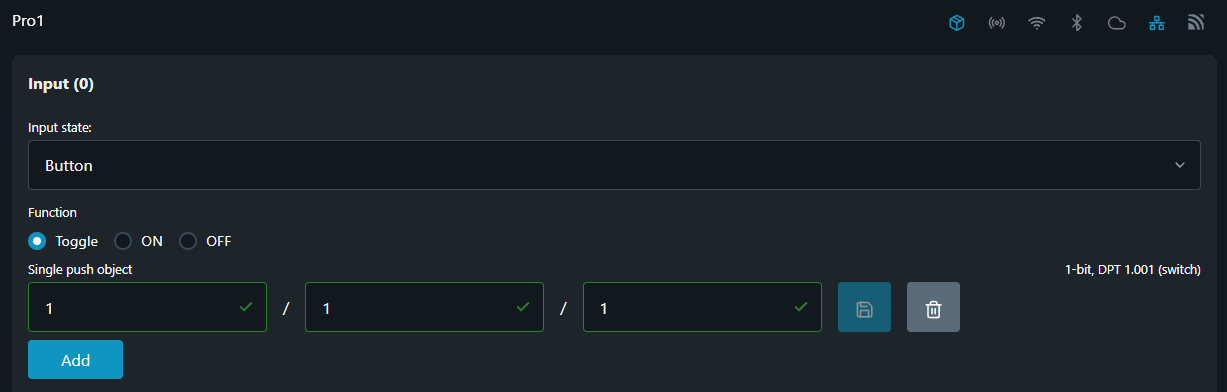Save the group address with floppy icon

pyautogui.click(x=864, y=307)
